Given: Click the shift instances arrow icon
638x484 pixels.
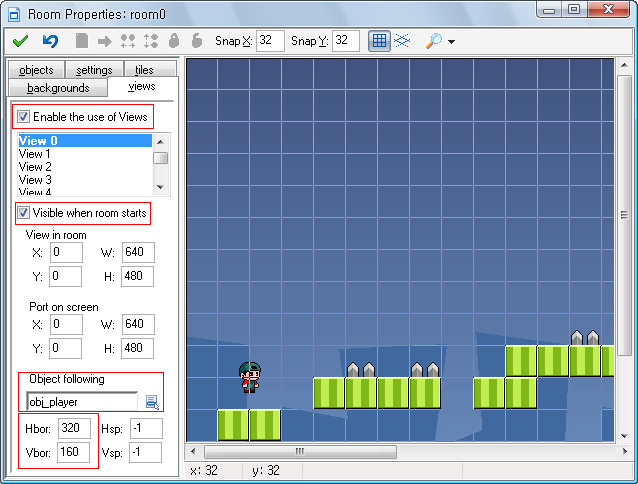Looking at the screenshot, I should (x=105, y=41).
